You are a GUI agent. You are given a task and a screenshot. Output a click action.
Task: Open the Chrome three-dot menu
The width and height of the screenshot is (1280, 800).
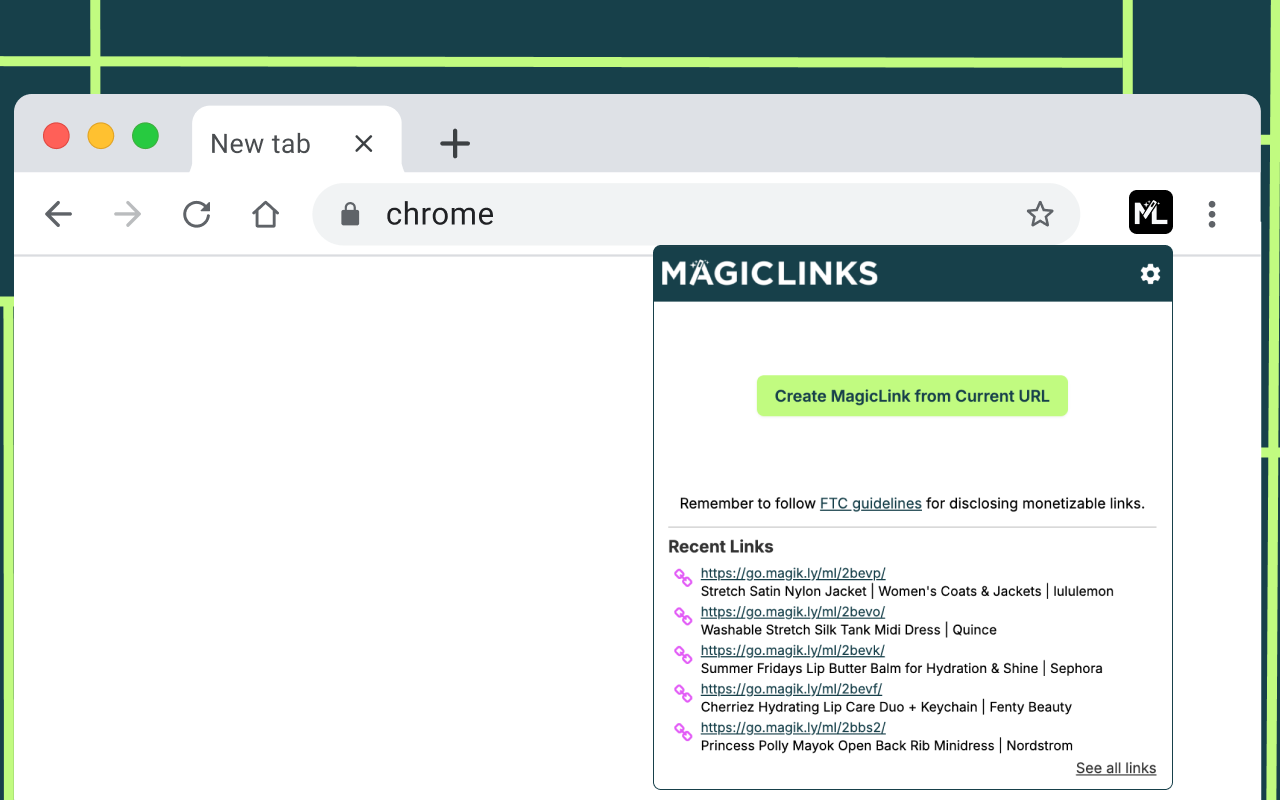click(1211, 213)
